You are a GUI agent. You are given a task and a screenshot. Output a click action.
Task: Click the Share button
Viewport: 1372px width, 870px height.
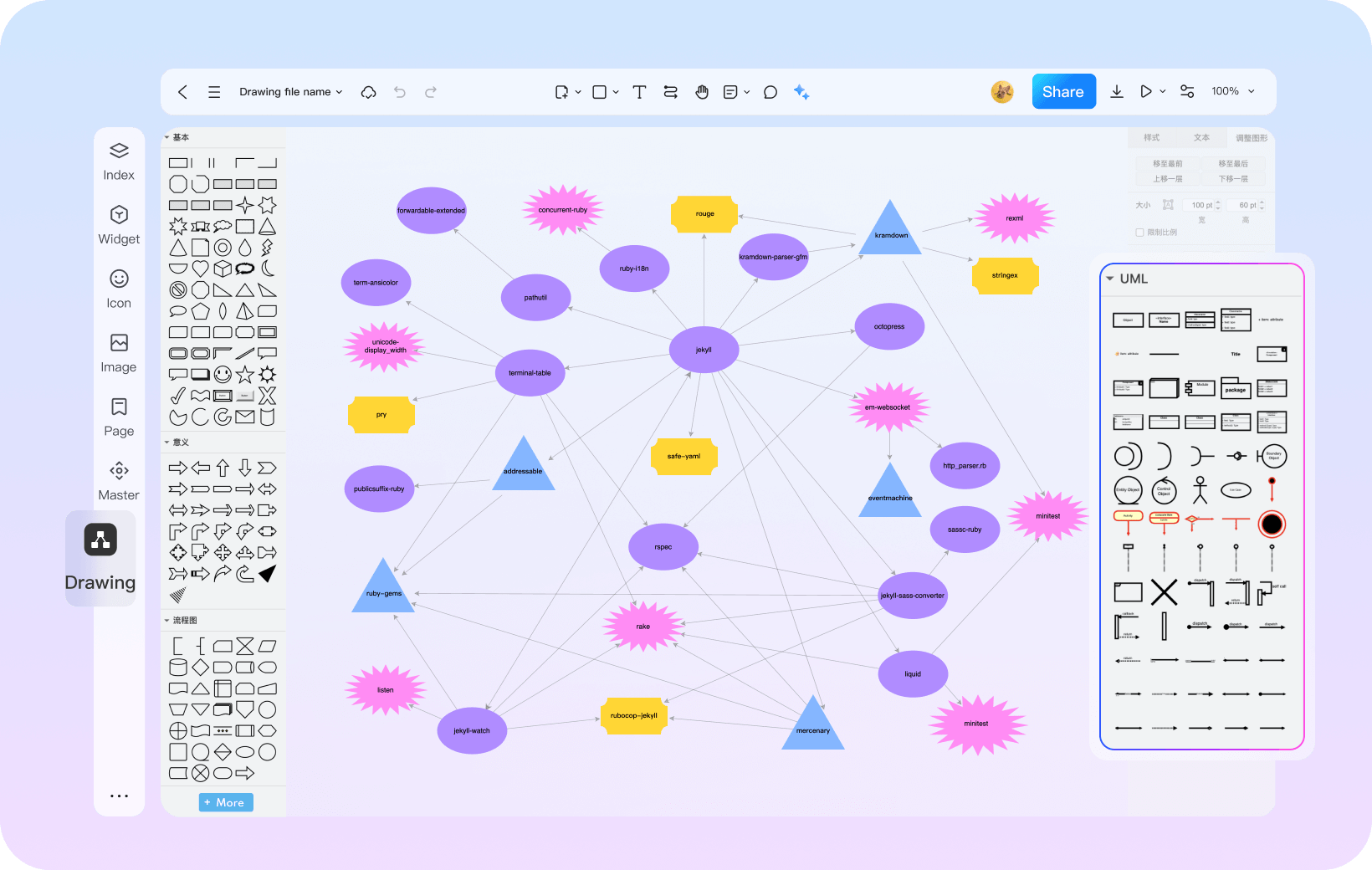pyautogui.click(x=1062, y=92)
